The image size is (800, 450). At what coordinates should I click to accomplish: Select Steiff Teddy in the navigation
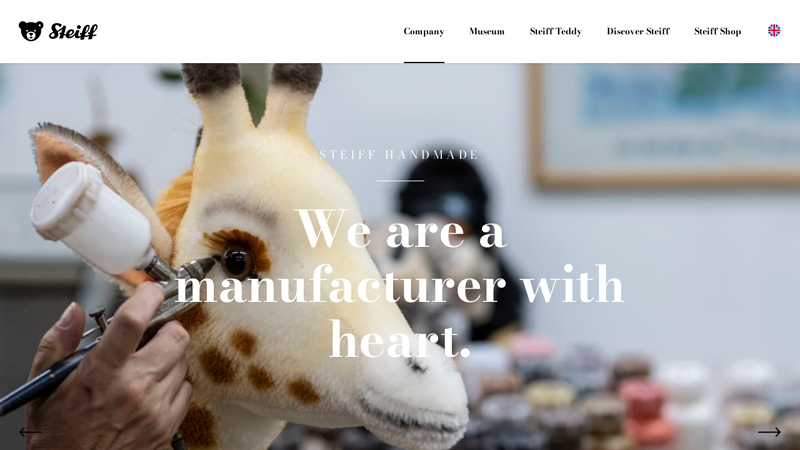tap(556, 31)
